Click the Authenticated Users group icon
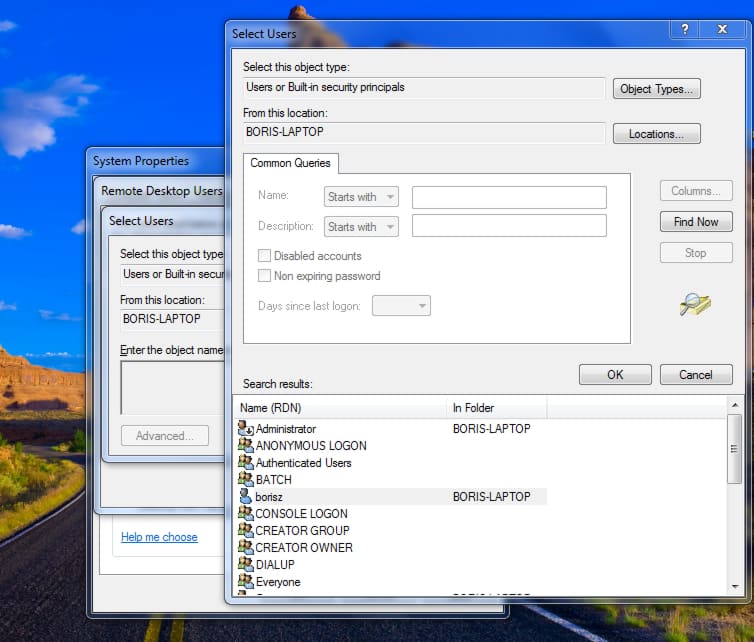Screen dimensions: 754x642 245,462
